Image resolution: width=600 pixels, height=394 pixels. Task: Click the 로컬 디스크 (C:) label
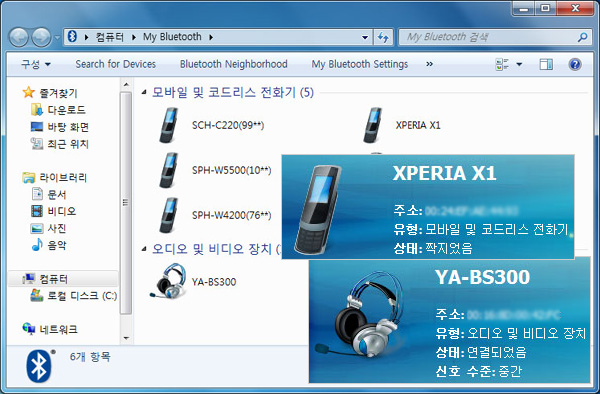pos(82,296)
